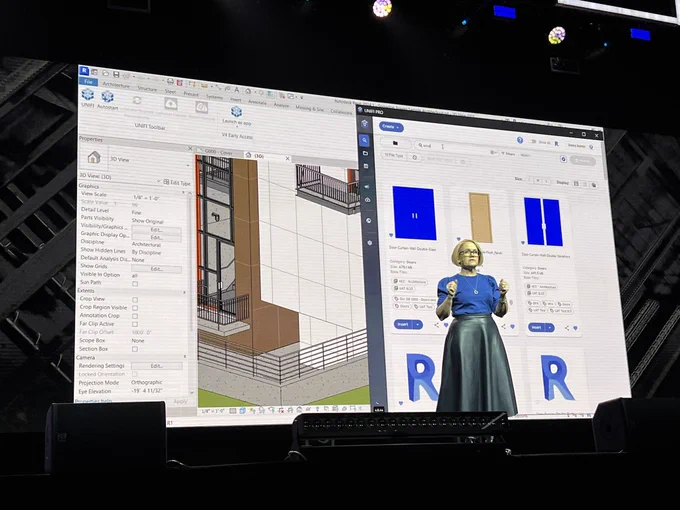Click Insert on Double-Glass curtain wall door
The width and height of the screenshot is (680, 510).
pyautogui.click(x=403, y=324)
